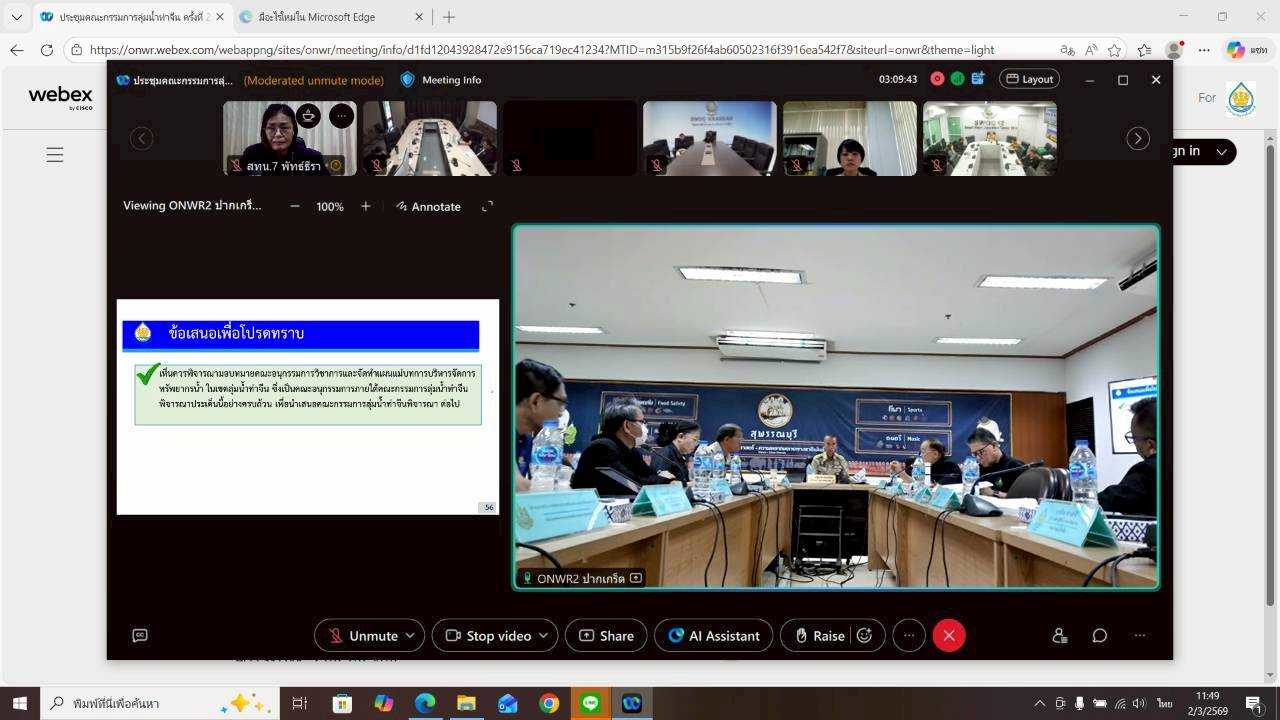Expand video options arrow beside Stop video
The width and height of the screenshot is (1280, 720).
pyautogui.click(x=543, y=636)
